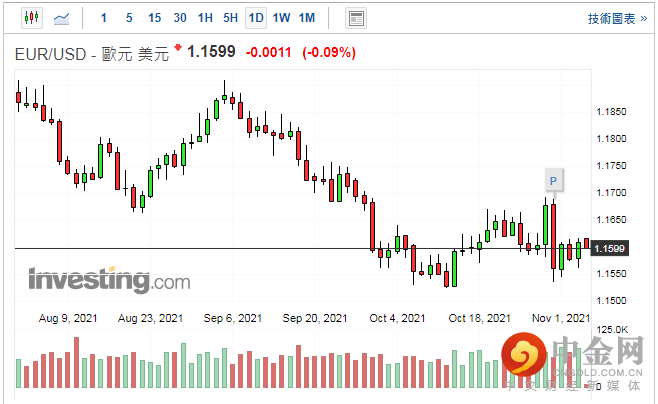Switch chart to 1W weekly
The image size is (658, 404).
point(281,18)
